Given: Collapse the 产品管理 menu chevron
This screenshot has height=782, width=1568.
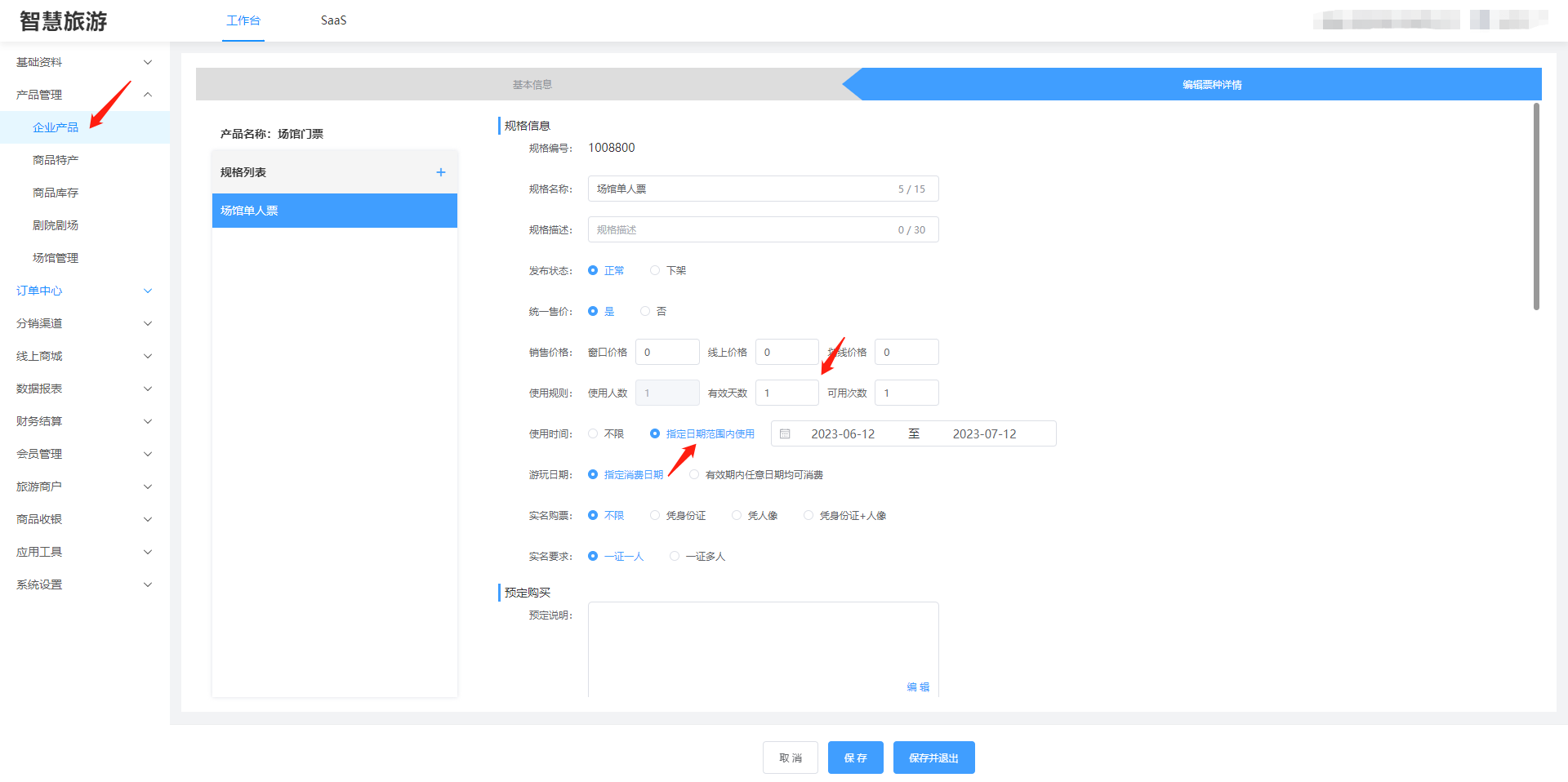Looking at the screenshot, I should pos(148,95).
